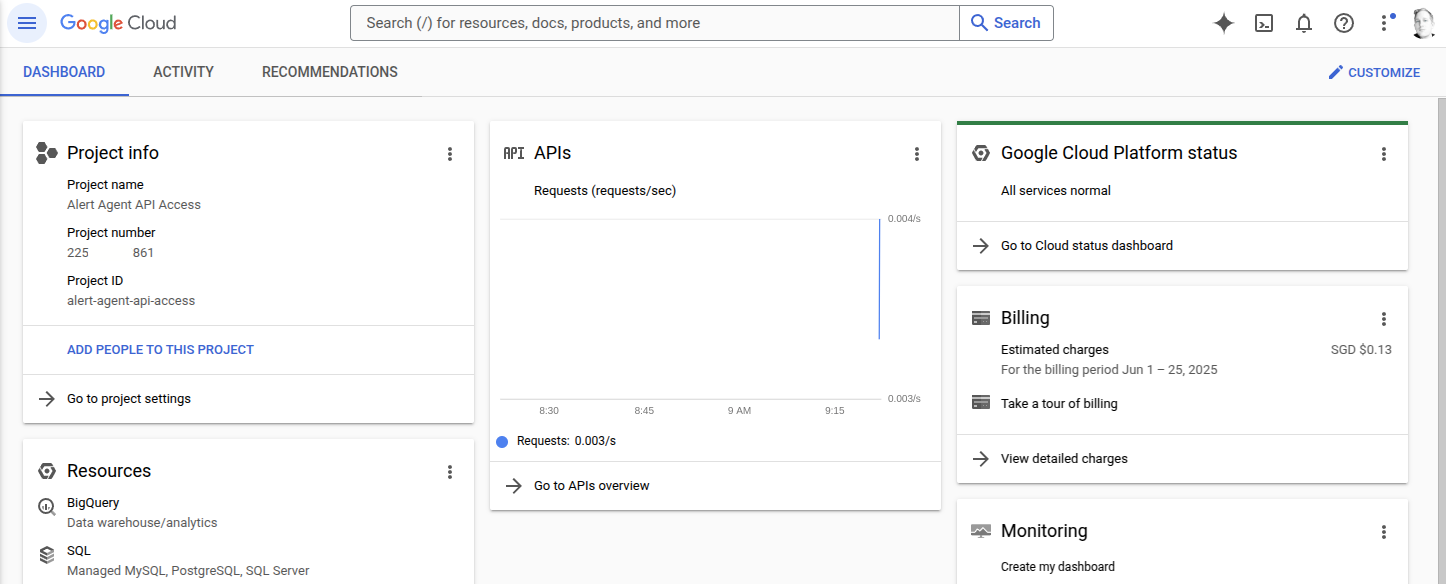Open the hamburger navigation menu
This screenshot has height=584, width=1446.
coord(27,23)
